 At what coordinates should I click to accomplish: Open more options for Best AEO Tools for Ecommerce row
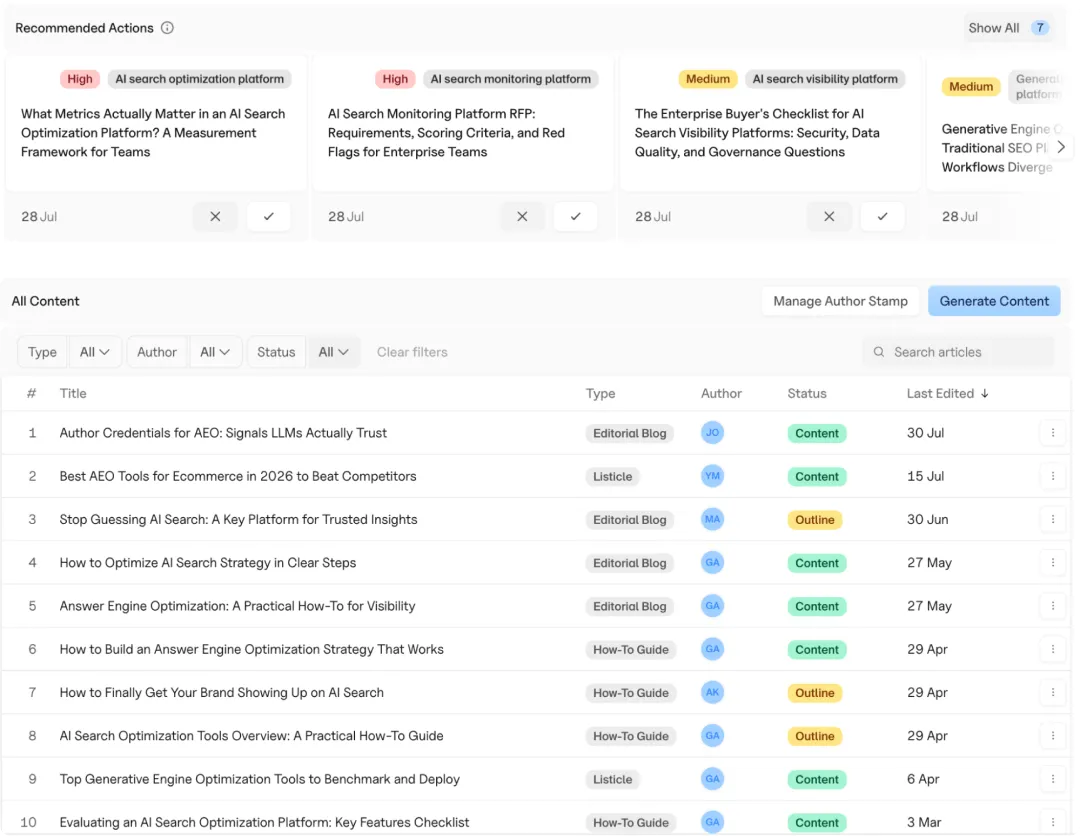(1053, 476)
